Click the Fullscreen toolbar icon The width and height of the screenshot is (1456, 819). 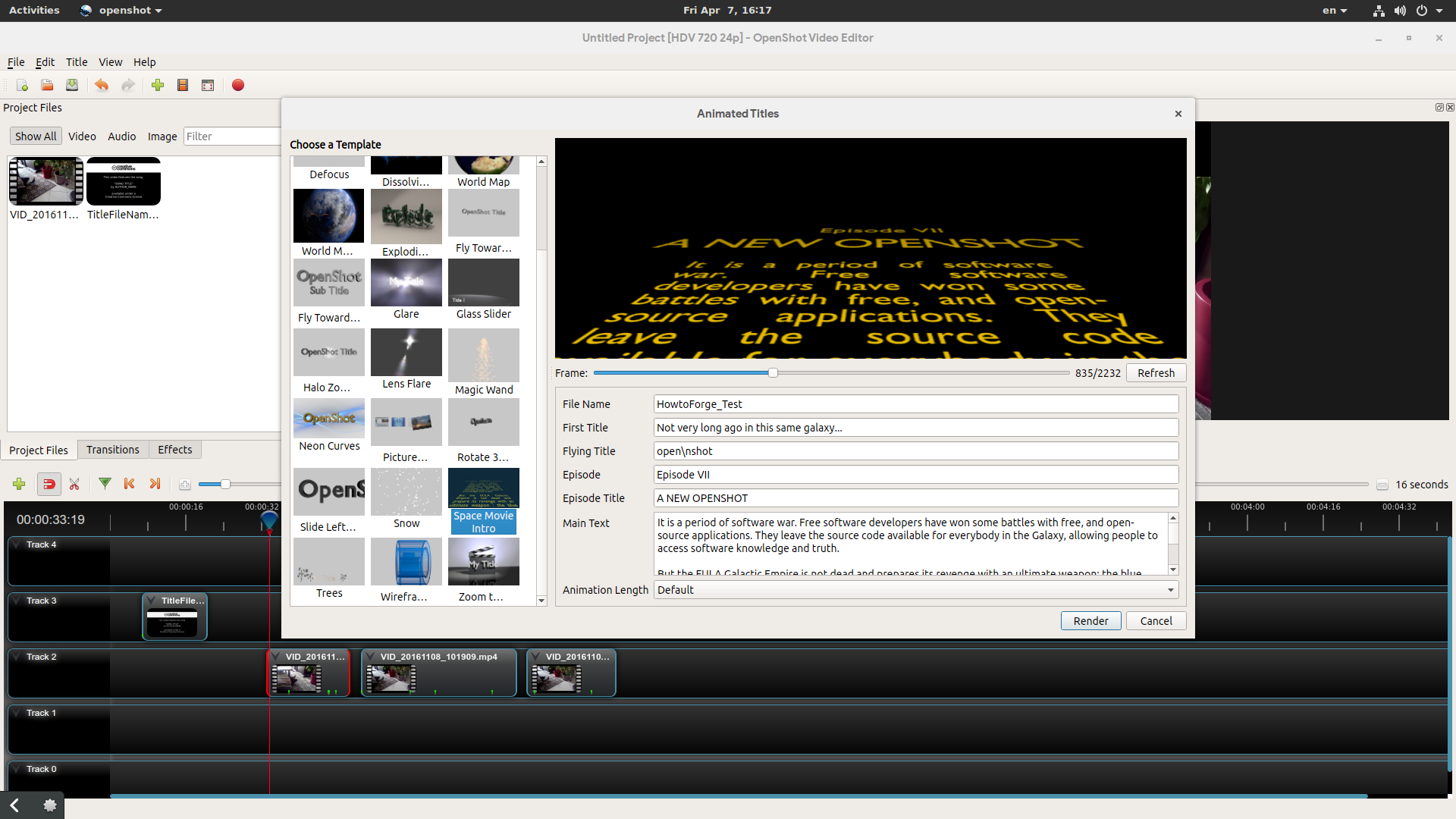pyautogui.click(x=208, y=85)
